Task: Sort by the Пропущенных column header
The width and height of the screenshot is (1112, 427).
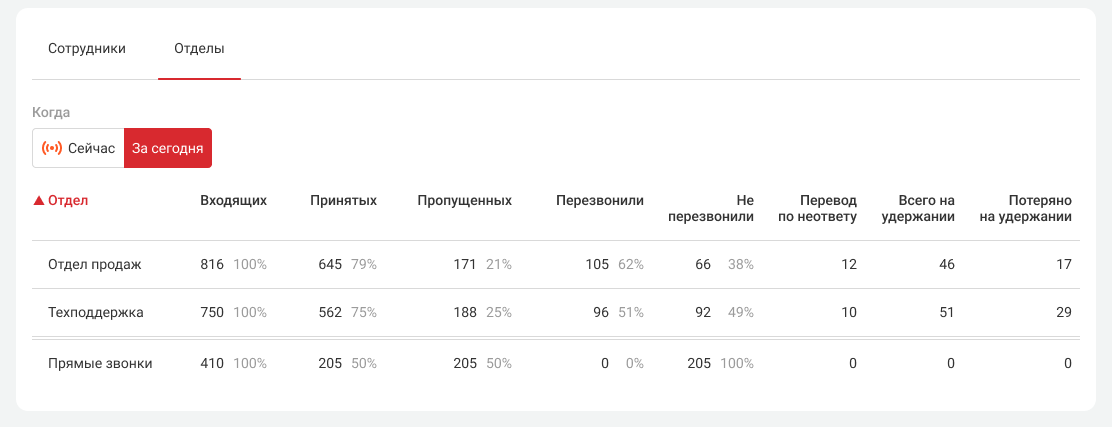Action: pos(464,200)
